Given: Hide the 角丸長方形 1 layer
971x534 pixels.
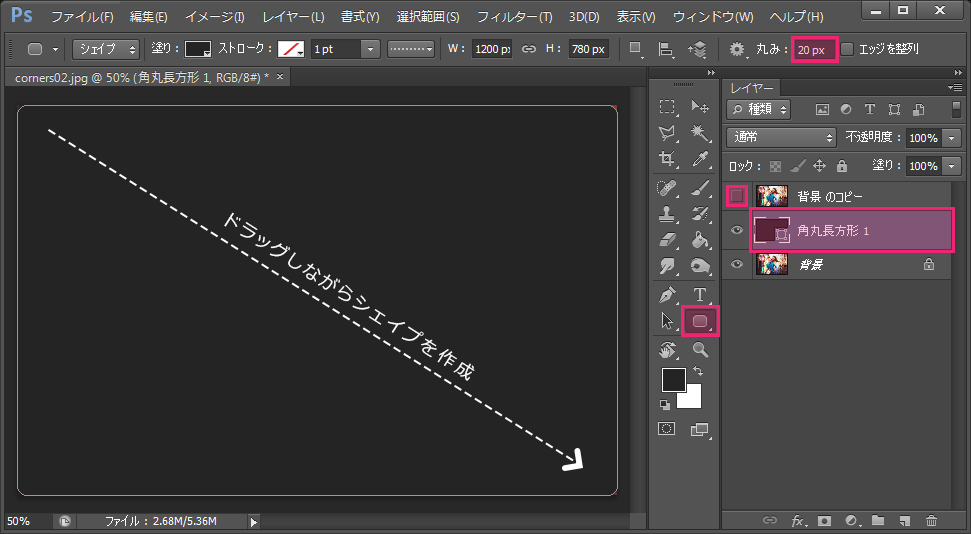Looking at the screenshot, I should click(737, 231).
